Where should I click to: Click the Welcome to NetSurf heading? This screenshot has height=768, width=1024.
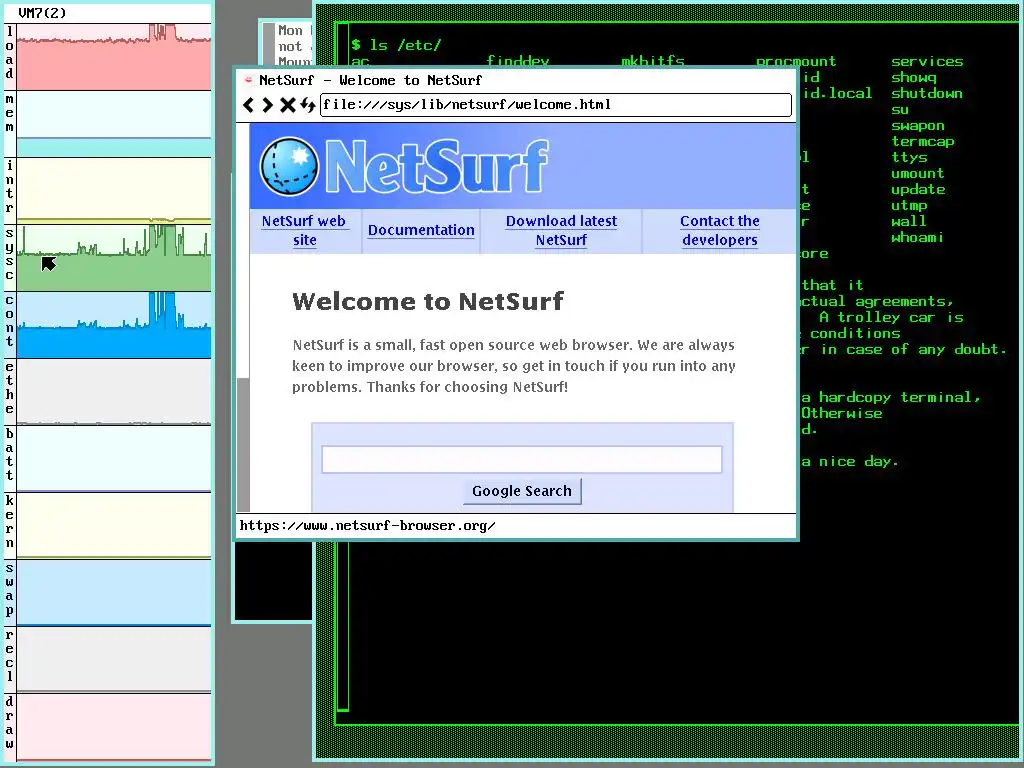[428, 301]
